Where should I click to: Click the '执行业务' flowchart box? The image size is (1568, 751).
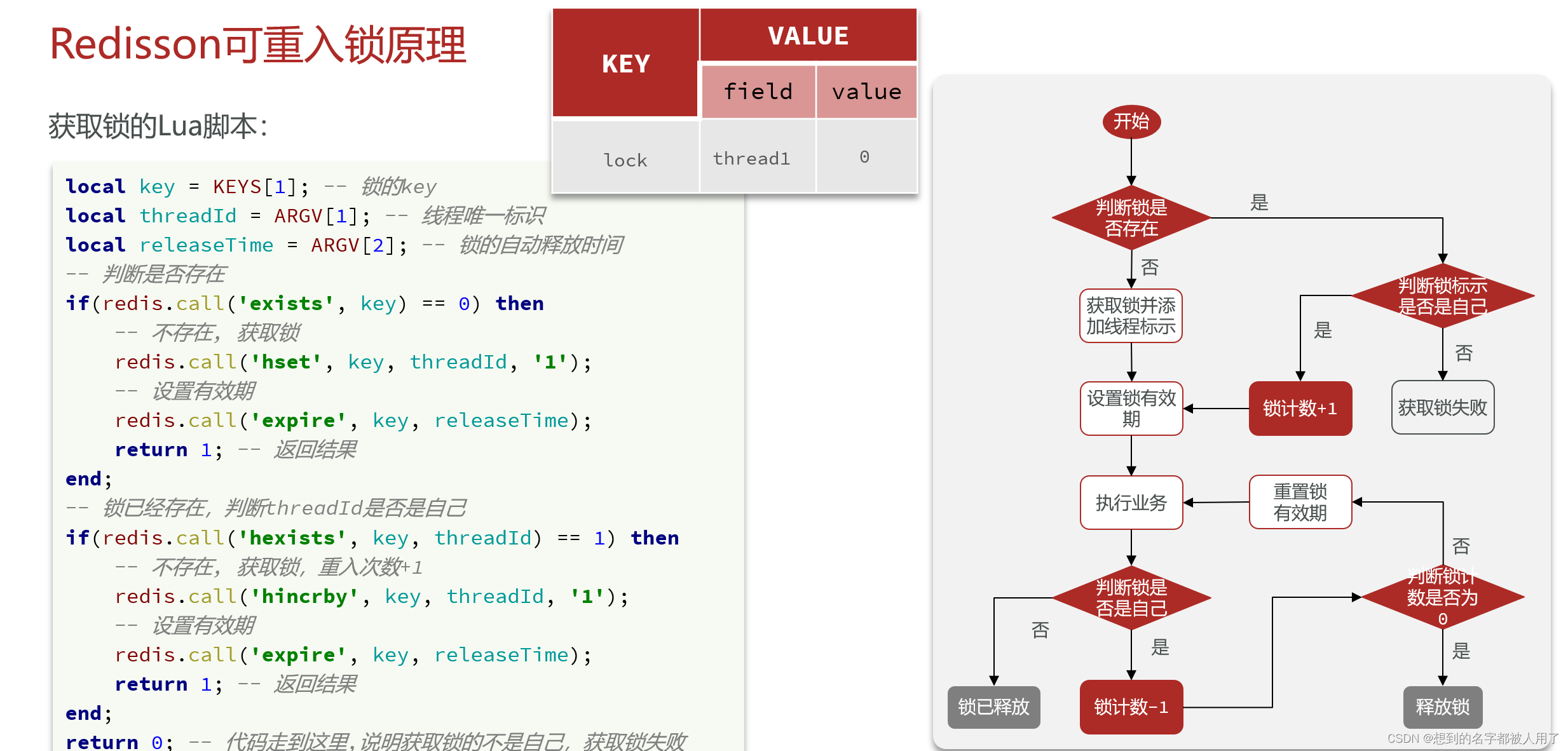(x=1131, y=503)
